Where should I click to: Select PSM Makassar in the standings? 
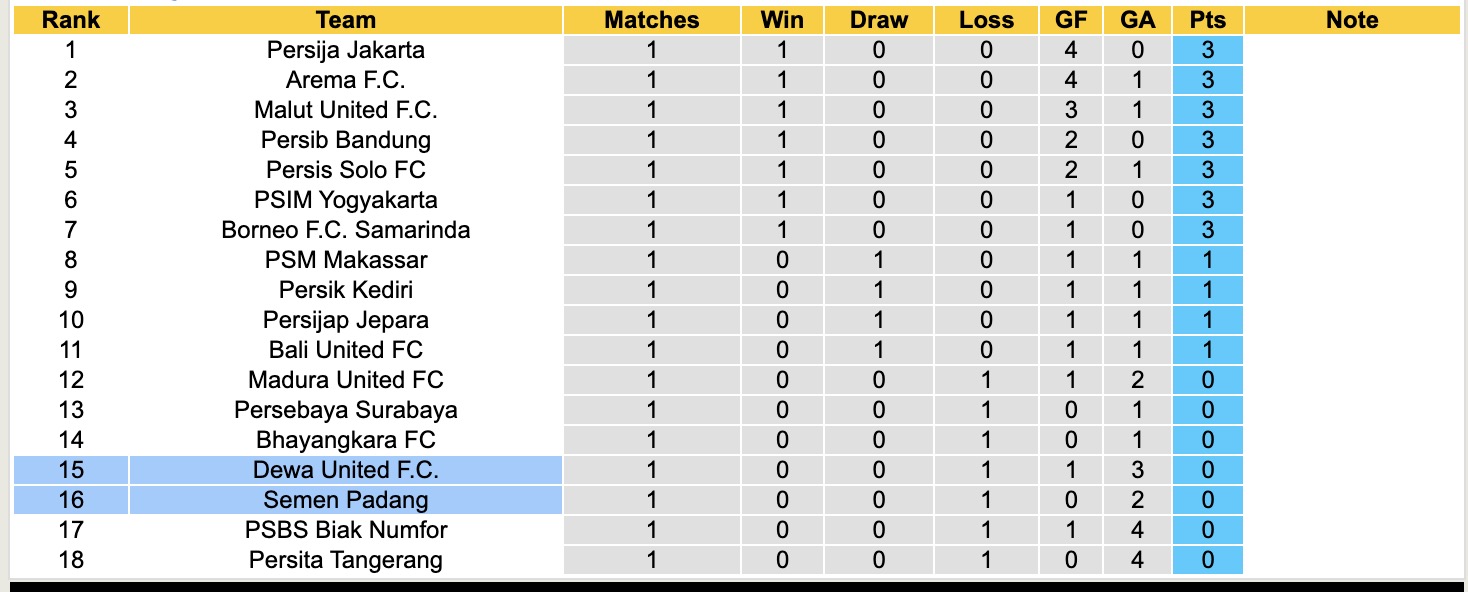[345, 260]
